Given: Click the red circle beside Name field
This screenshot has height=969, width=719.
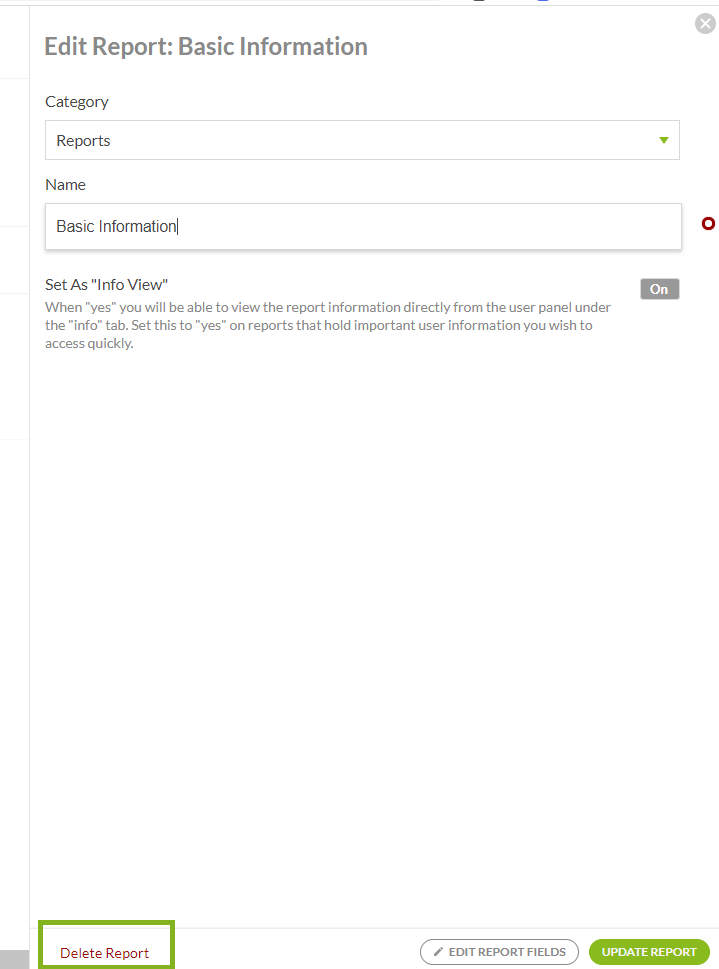Looking at the screenshot, I should click(x=708, y=224).
